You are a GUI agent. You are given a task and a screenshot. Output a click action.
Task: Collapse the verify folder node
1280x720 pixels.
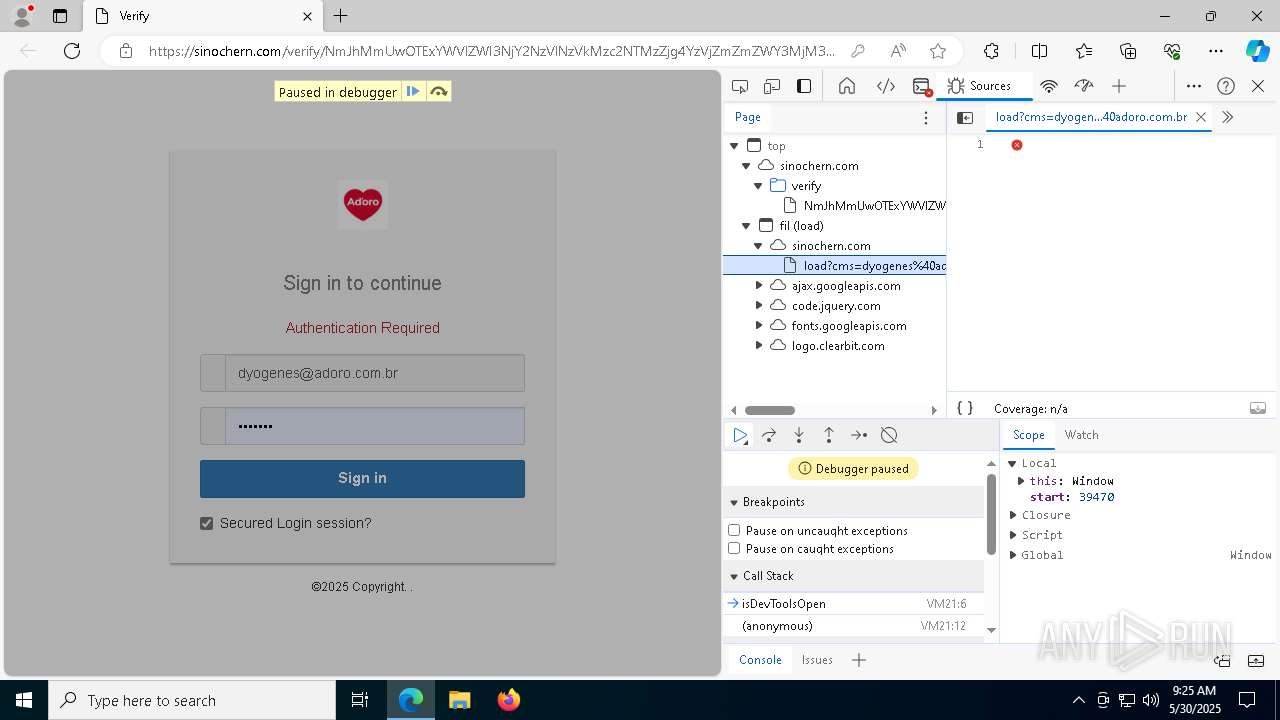[759, 186]
